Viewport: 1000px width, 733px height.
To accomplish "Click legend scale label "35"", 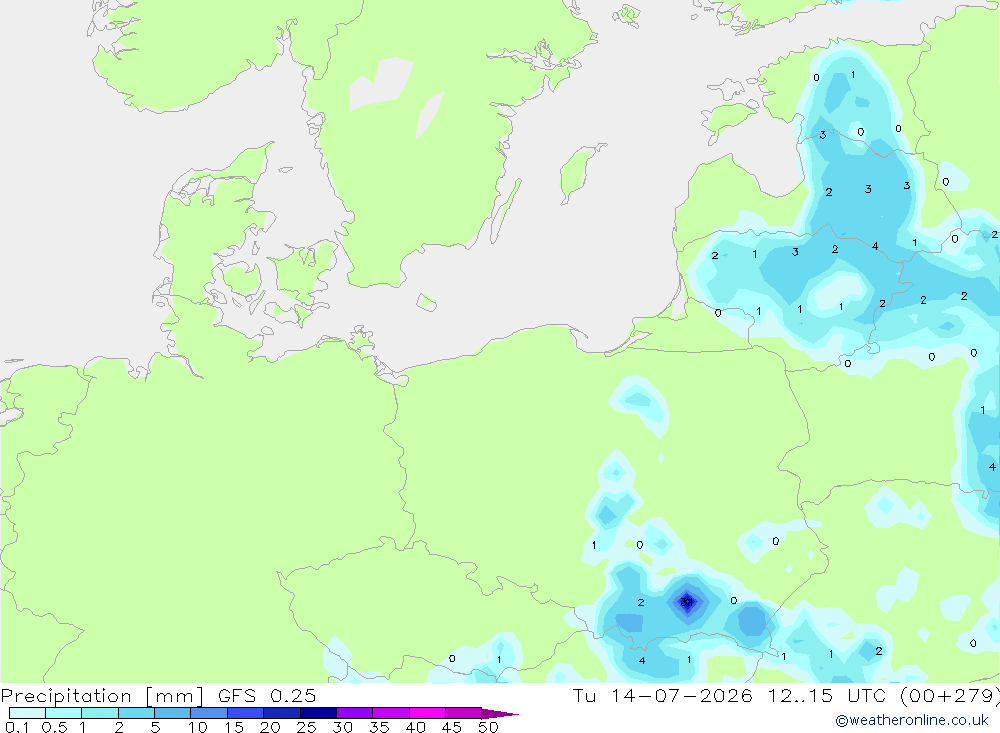I will pos(379,727).
